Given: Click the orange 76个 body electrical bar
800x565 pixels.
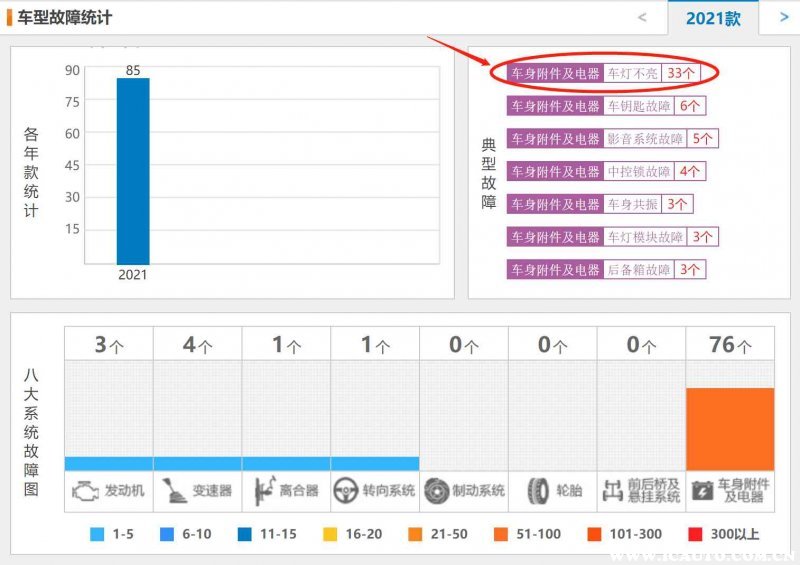Looking at the screenshot, I should [x=729, y=428].
